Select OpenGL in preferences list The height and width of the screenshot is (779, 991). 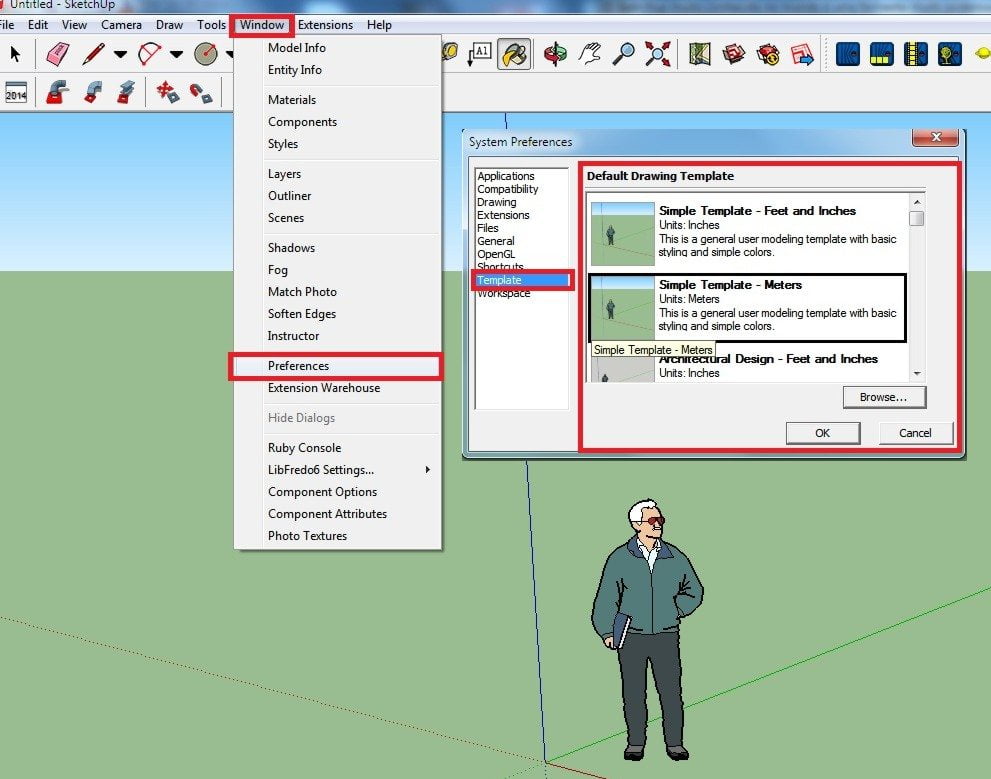click(496, 253)
